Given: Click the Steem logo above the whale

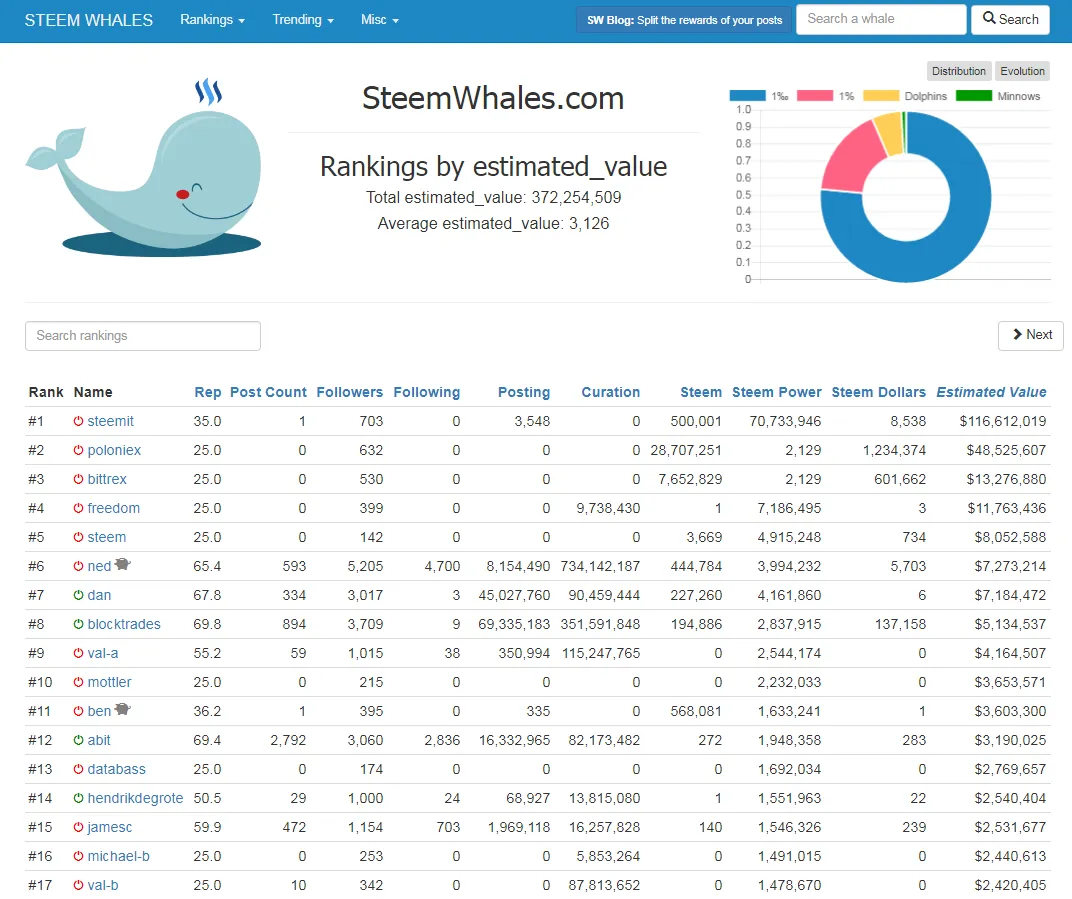Looking at the screenshot, I should tap(209, 91).
